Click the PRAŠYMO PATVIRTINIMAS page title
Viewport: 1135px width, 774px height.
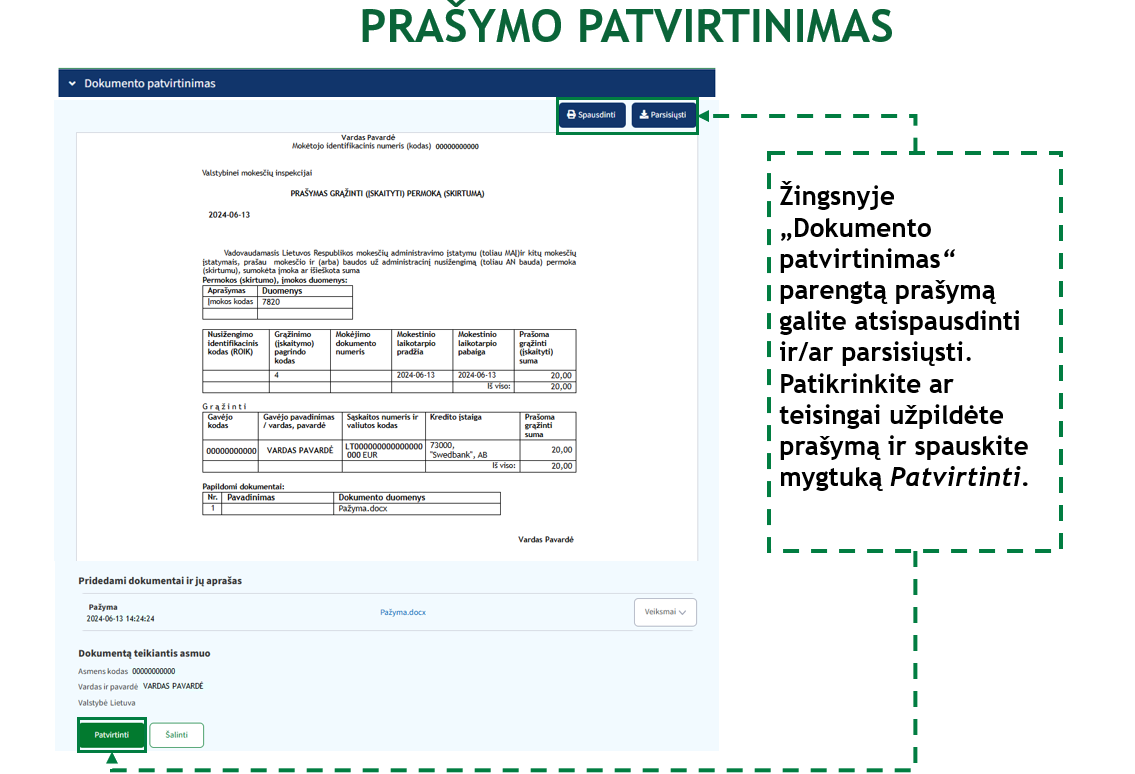pos(626,28)
